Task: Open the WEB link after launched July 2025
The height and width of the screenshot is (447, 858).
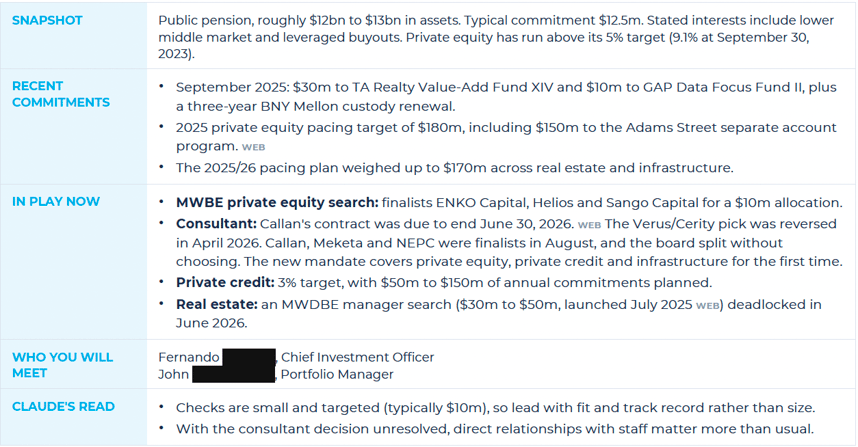Action: pyautogui.click(x=708, y=305)
